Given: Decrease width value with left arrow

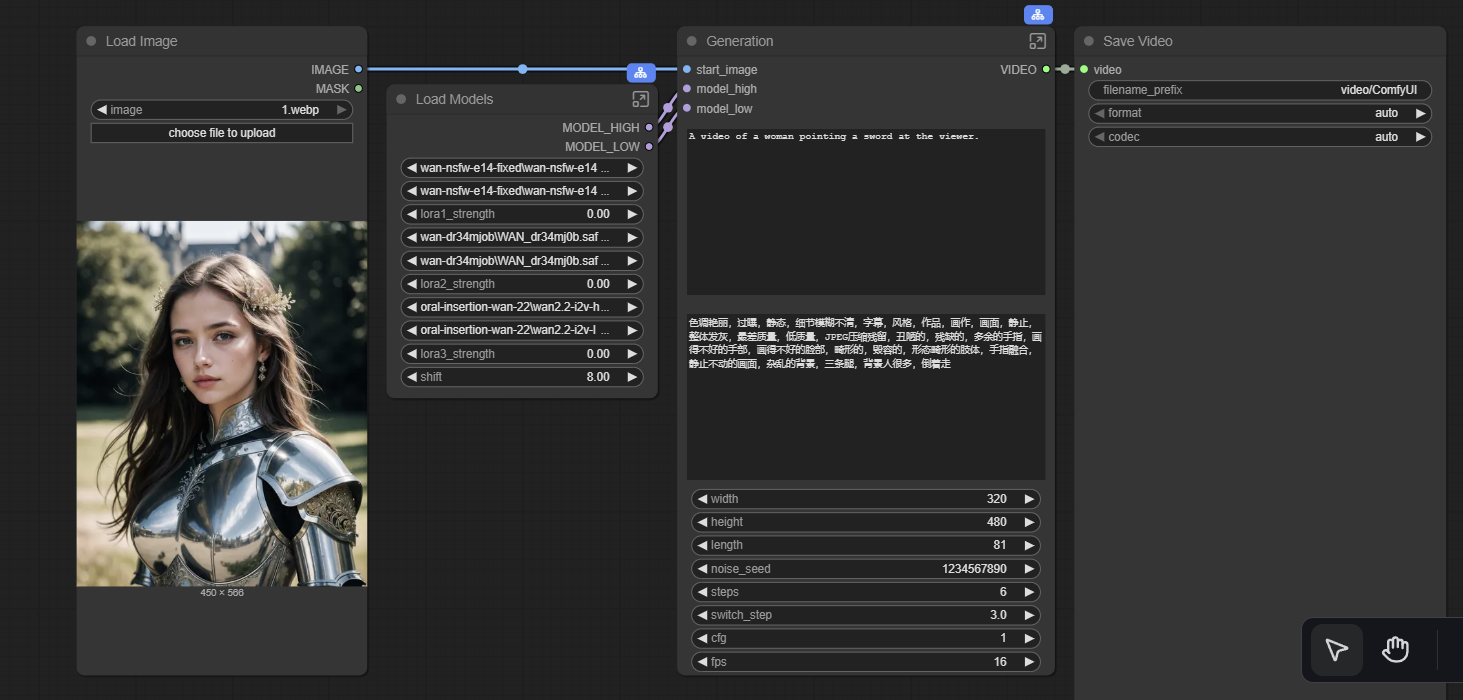Looking at the screenshot, I should (x=702, y=499).
